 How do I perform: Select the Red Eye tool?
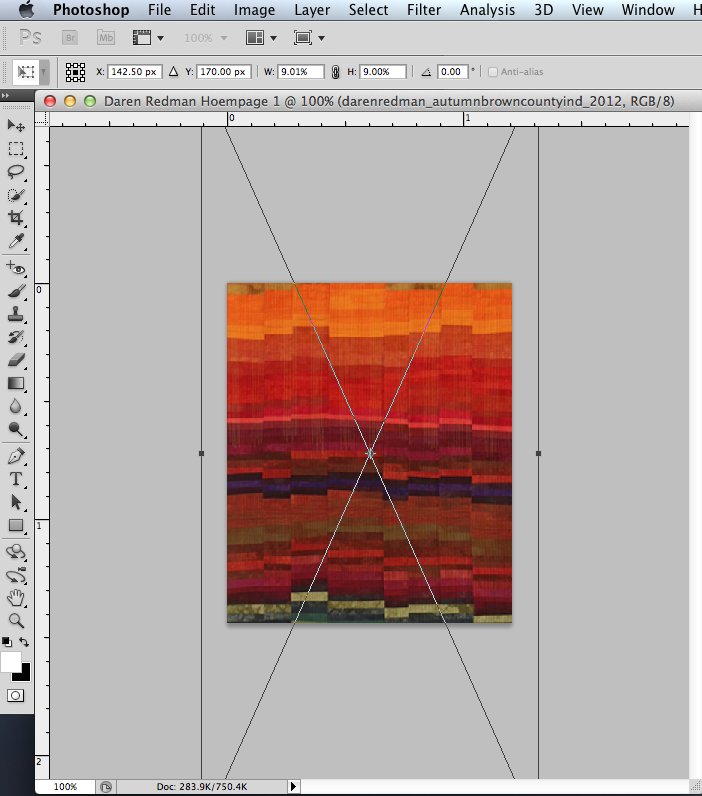[x=16, y=268]
